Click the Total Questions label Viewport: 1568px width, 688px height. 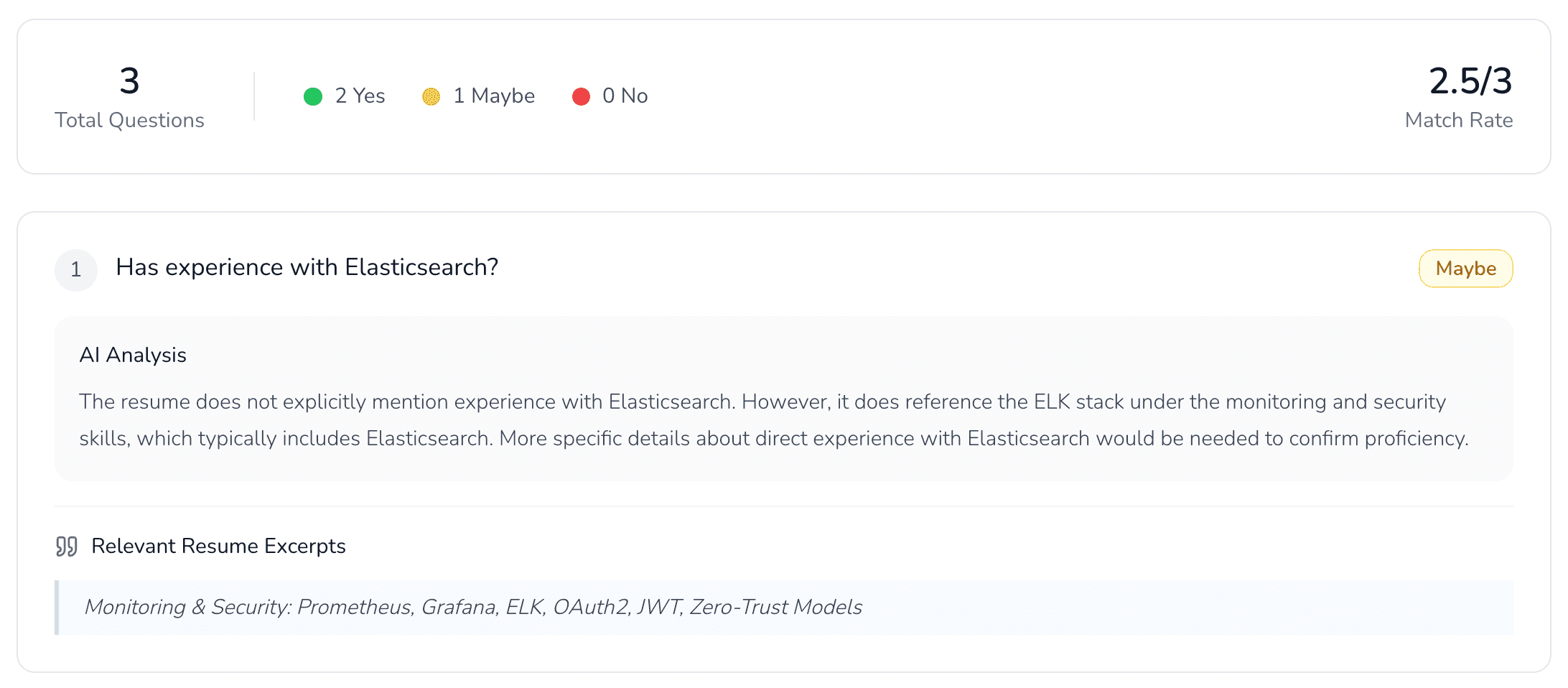tap(129, 120)
